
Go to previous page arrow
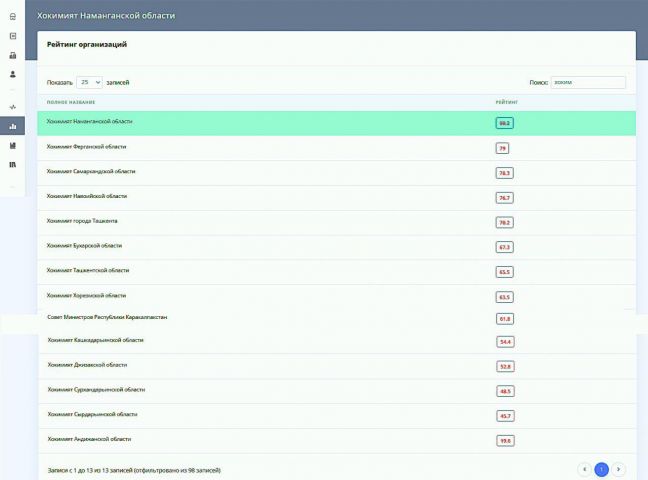(584, 468)
